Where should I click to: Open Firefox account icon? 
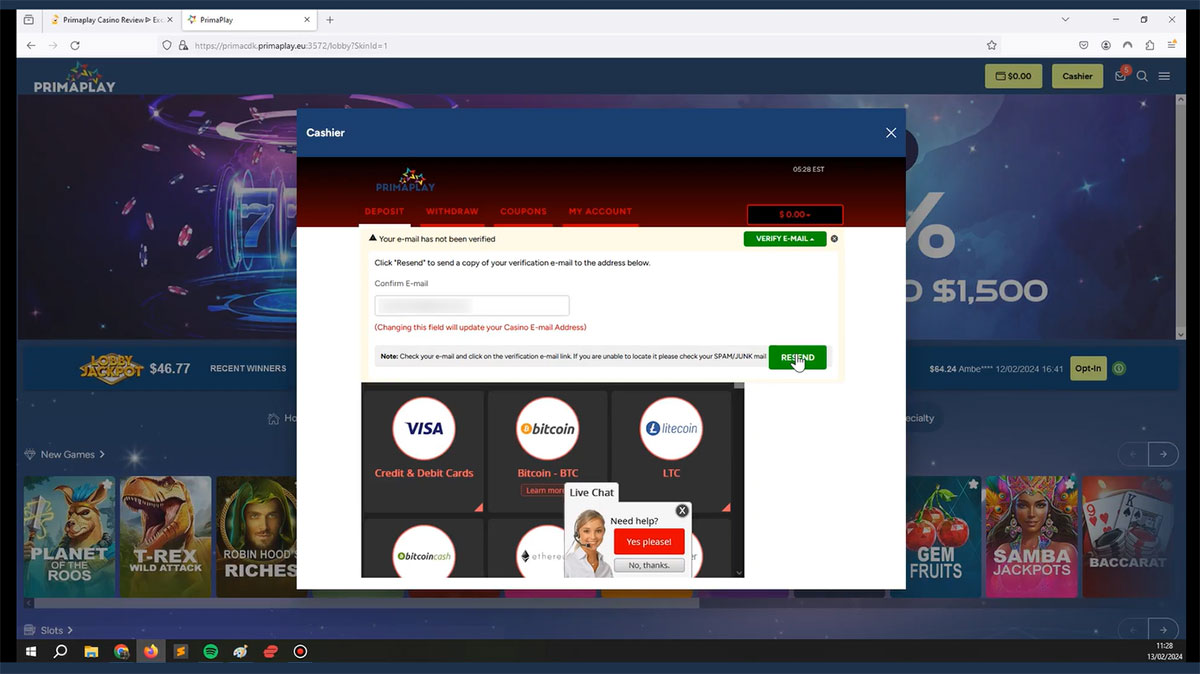[x=1106, y=45]
